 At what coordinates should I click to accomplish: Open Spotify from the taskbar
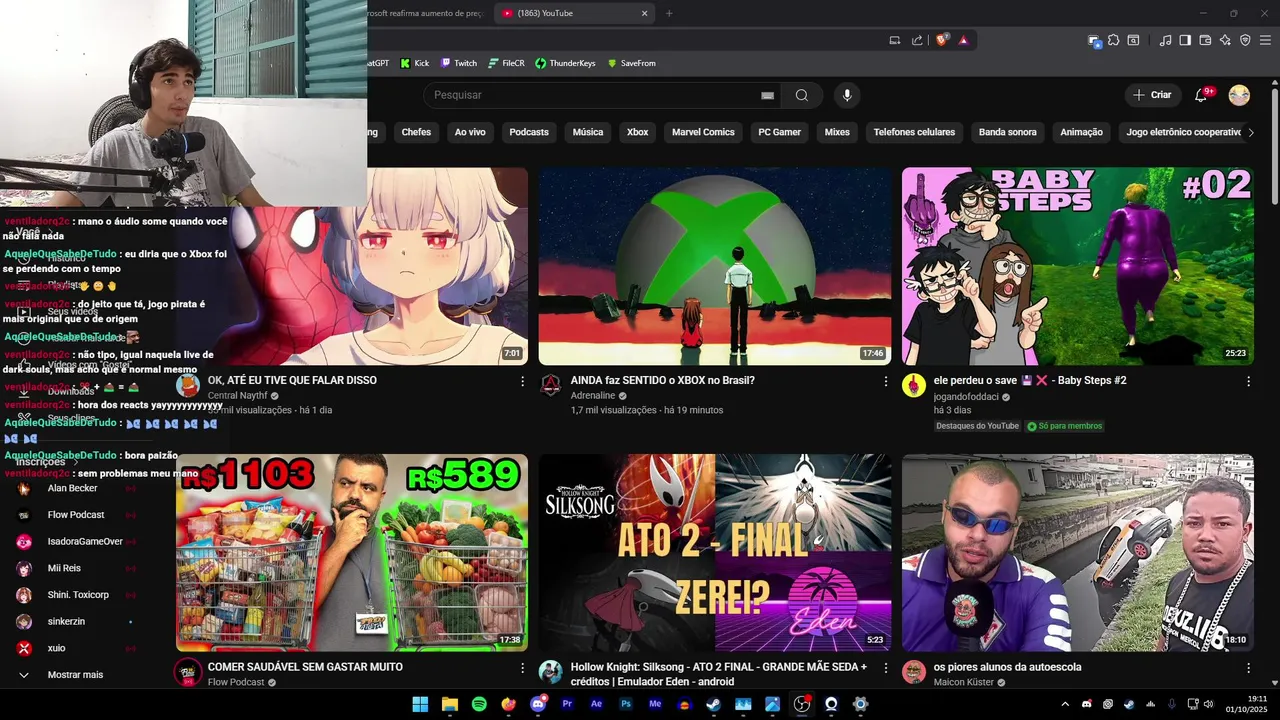[479, 704]
